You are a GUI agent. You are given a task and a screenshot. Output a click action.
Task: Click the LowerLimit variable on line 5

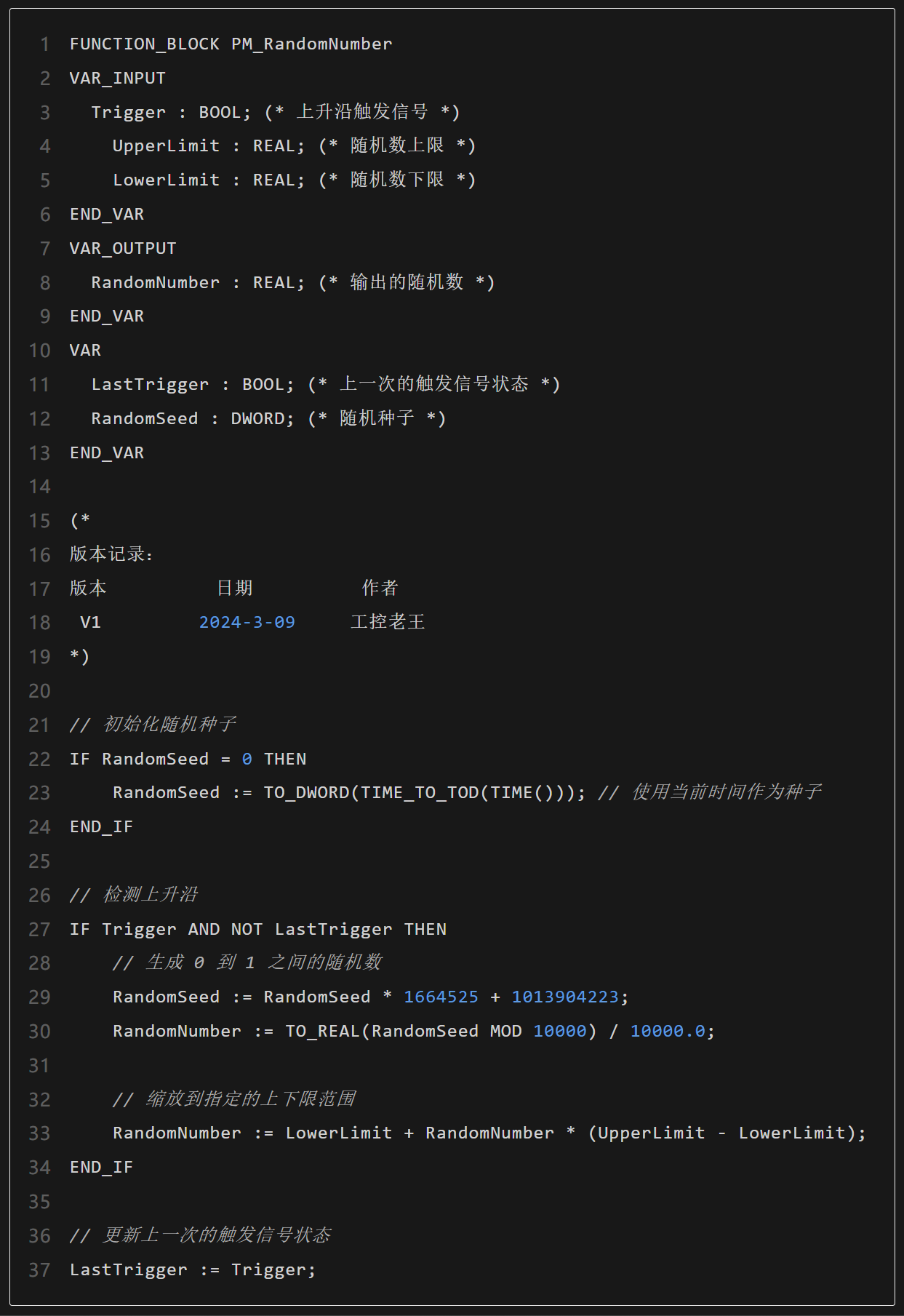pyautogui.click(x=166, y=180)
